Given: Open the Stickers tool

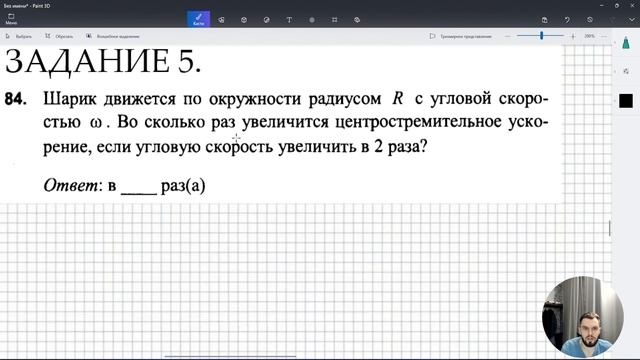Looking at the screenshot, I should pyautogui.click(x=267, y=20).
